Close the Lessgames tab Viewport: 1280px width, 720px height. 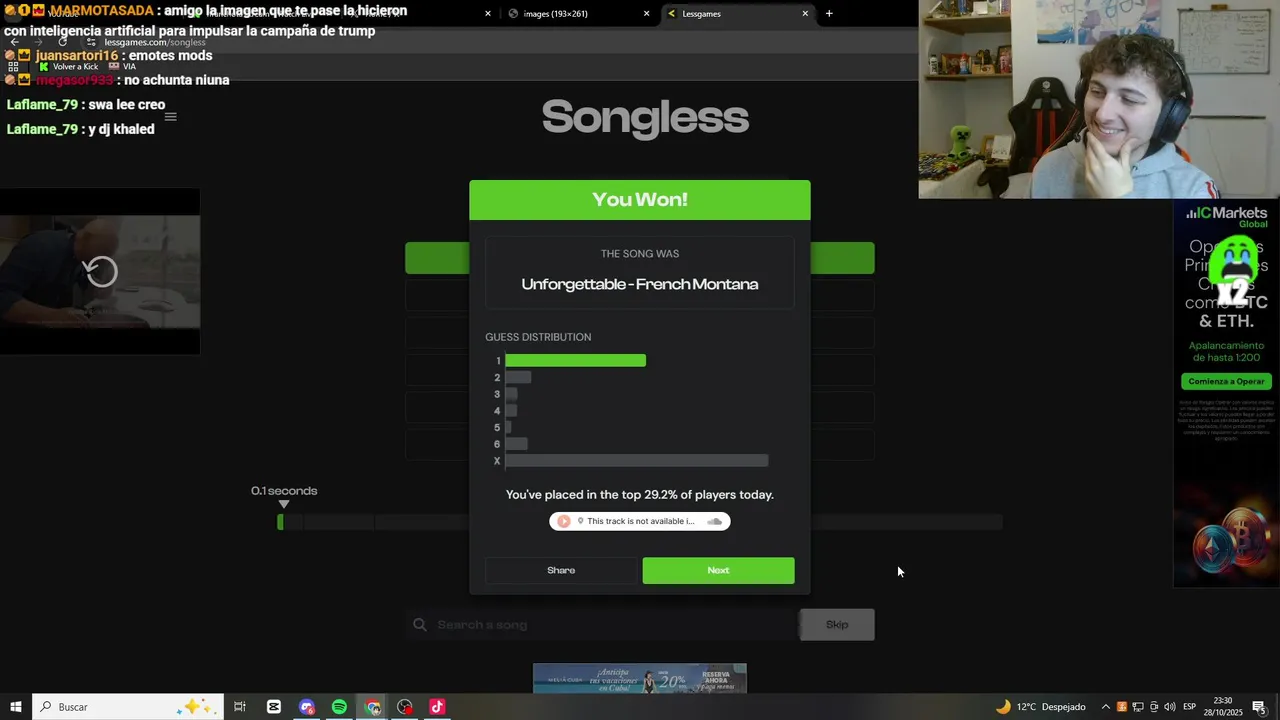tap(805, 14)
